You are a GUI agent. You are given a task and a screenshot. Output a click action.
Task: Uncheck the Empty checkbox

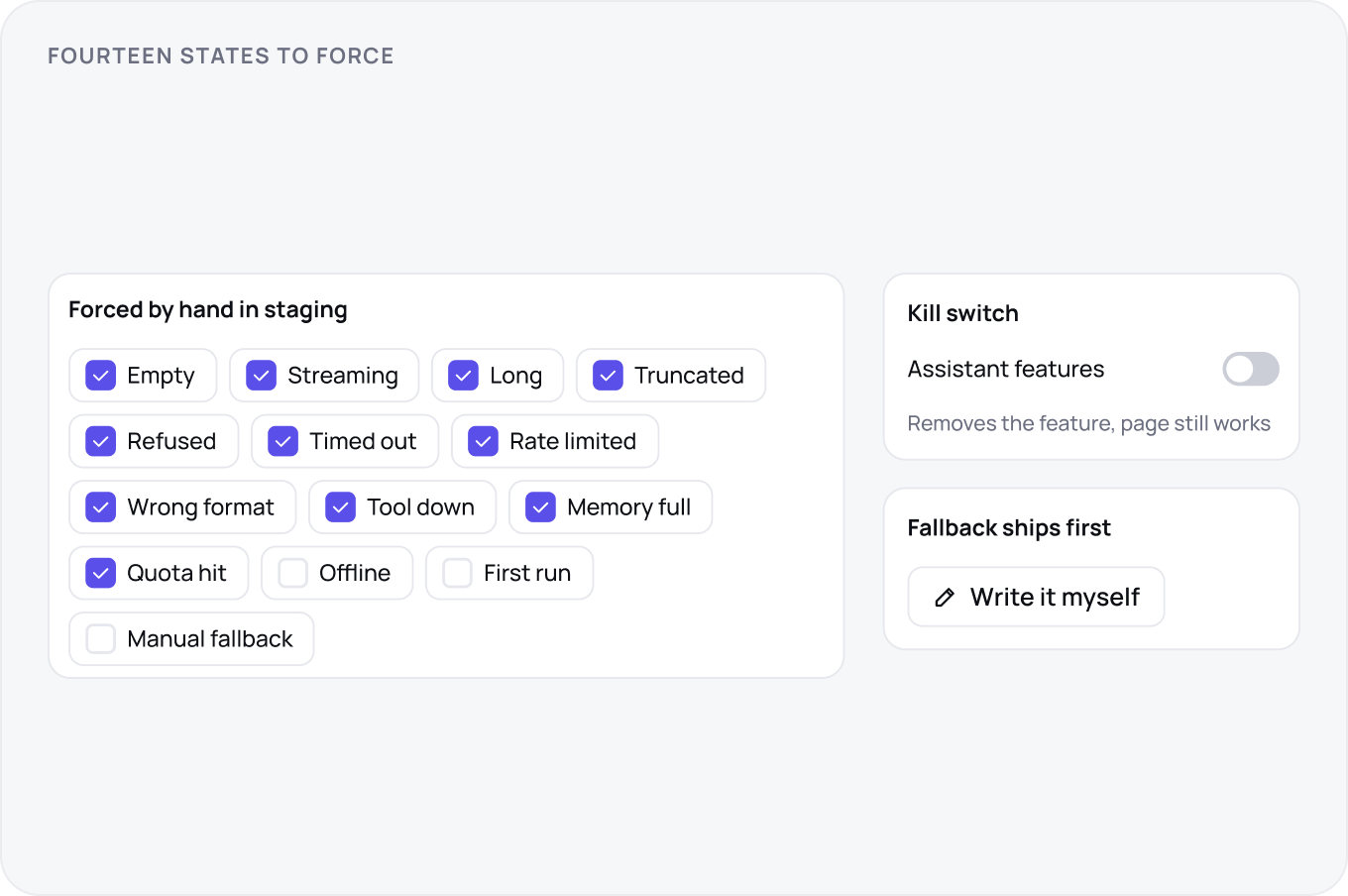pyautogui.click(x=101, y=376)
